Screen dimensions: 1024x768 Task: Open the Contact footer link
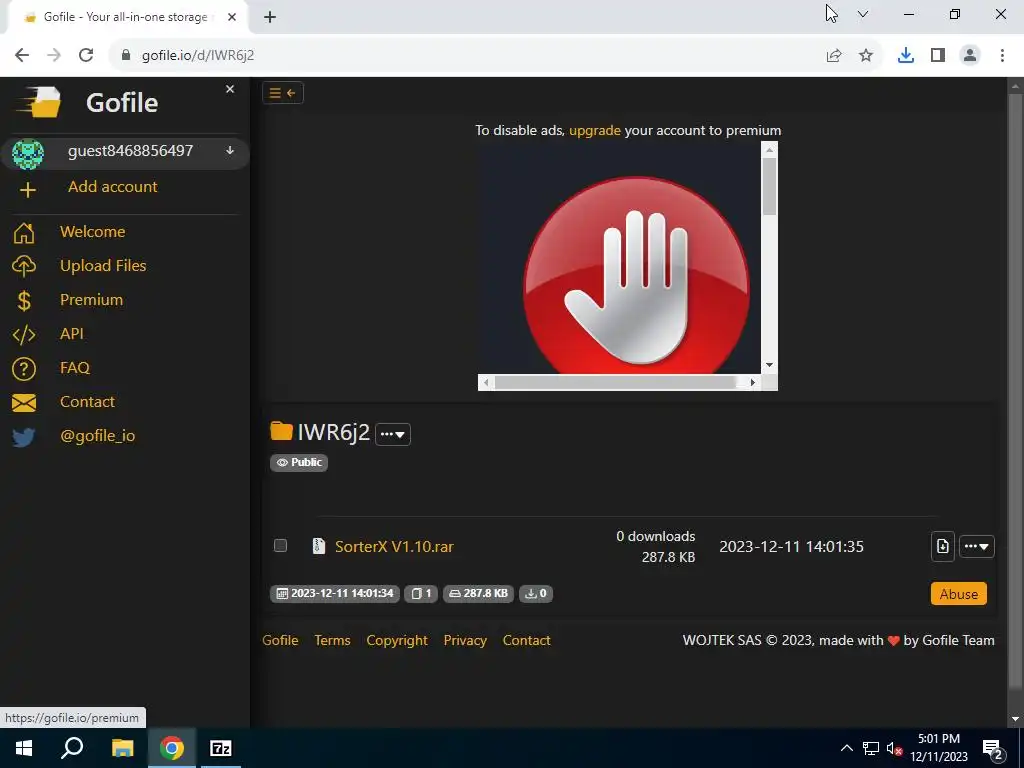(x=526, y=641)
